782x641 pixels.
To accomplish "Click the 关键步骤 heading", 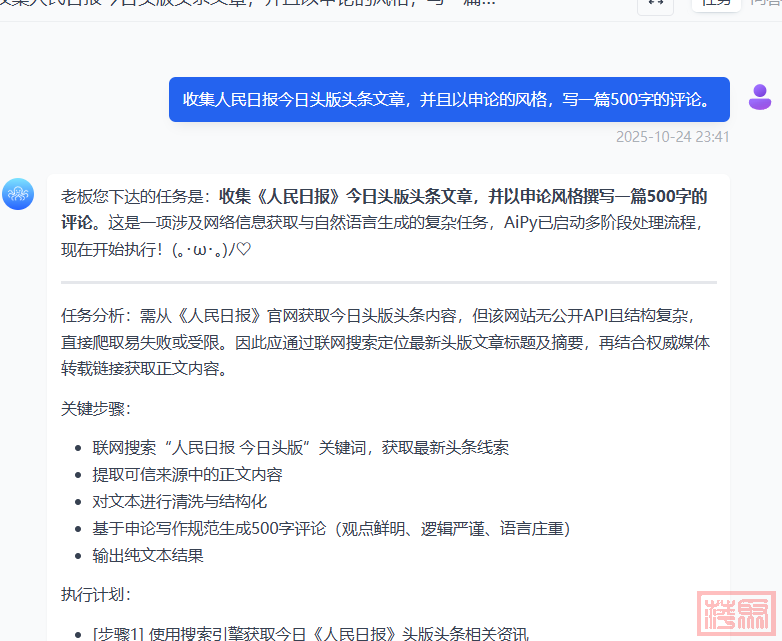I will [96, 408].
